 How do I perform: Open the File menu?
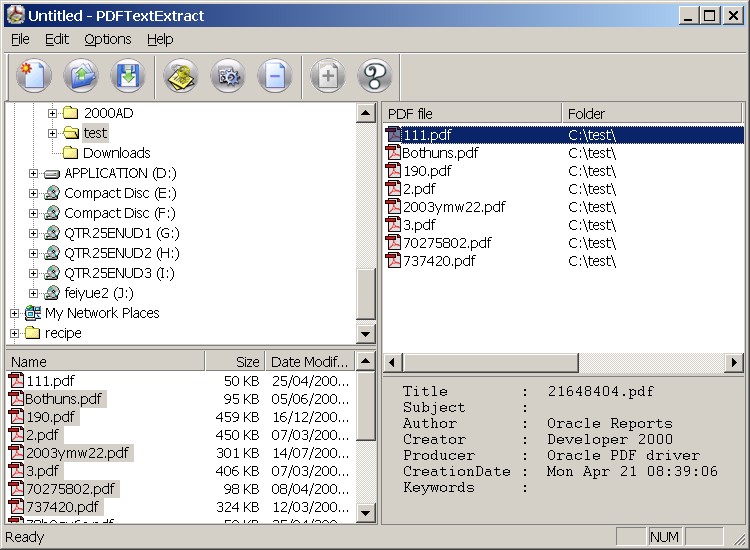click(x=20, y=39)
